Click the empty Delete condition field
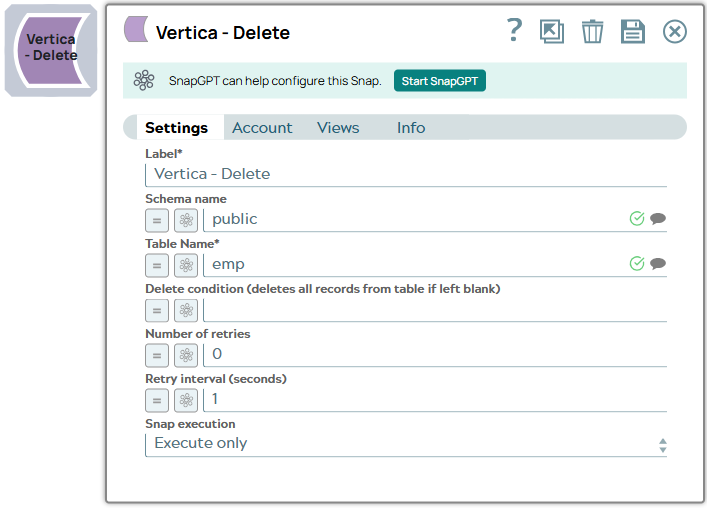 pos(435,310)
